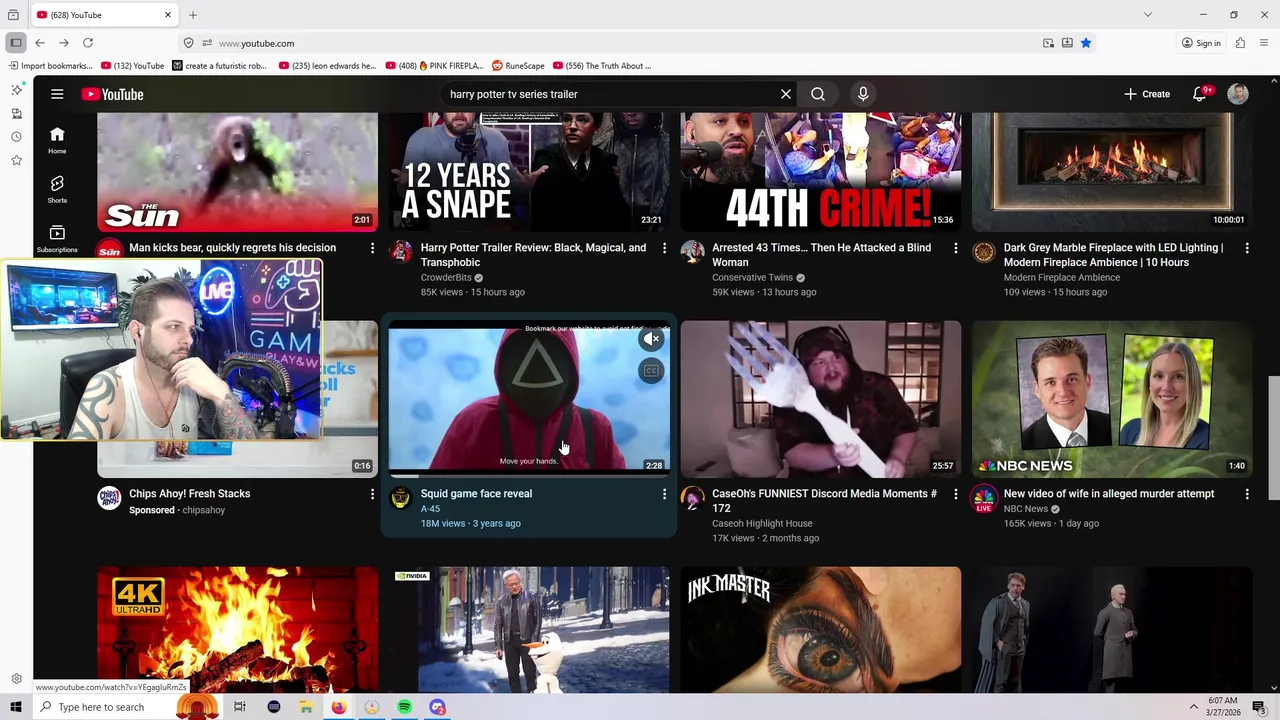
Task: Open options for Squid game face reveal
Action: tap(664, 494)
